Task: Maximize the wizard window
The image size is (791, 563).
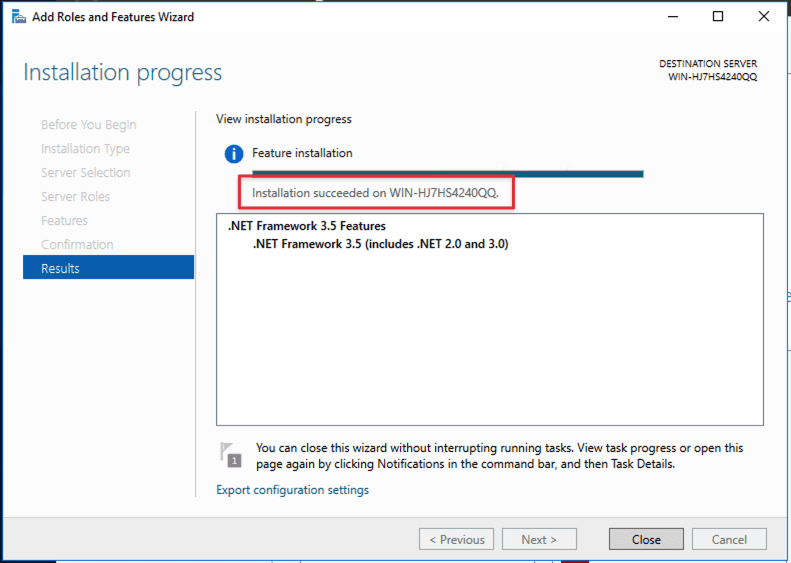Action: [718, 17]
